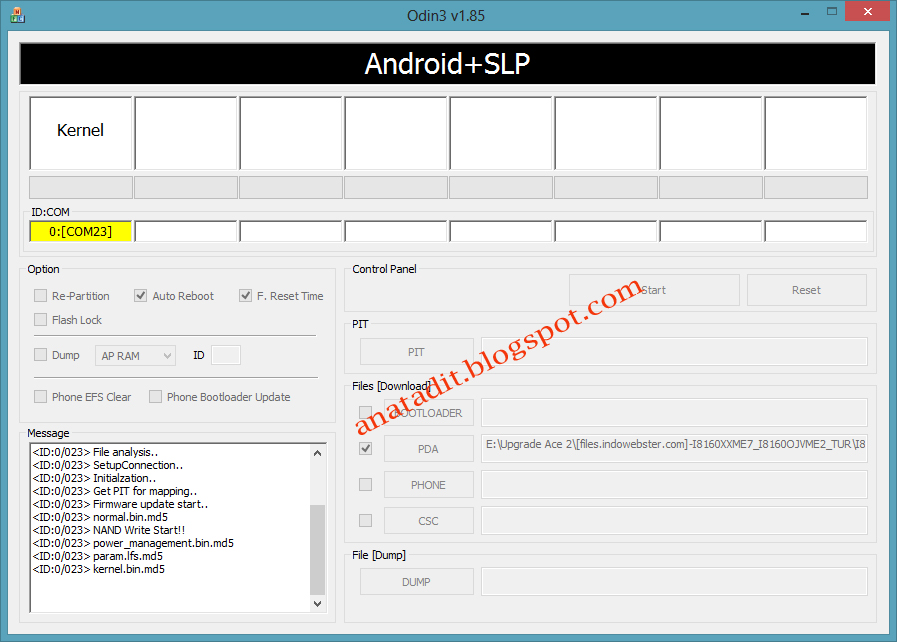Click the 'Firmware update start..' log line
This screenshot has width=897, height=642.
point(120,504)
